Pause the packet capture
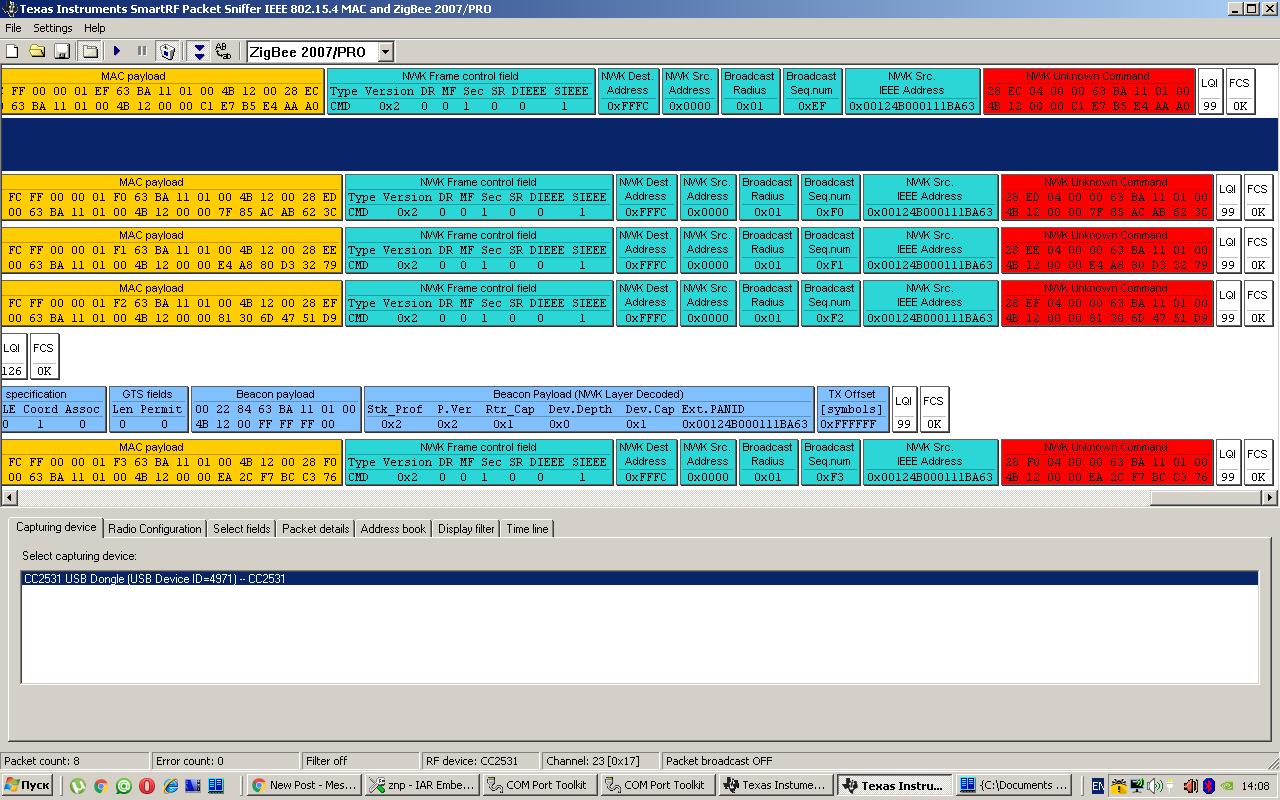The height and width of the screenshot is (800, 1280). (x=142, y=51)
